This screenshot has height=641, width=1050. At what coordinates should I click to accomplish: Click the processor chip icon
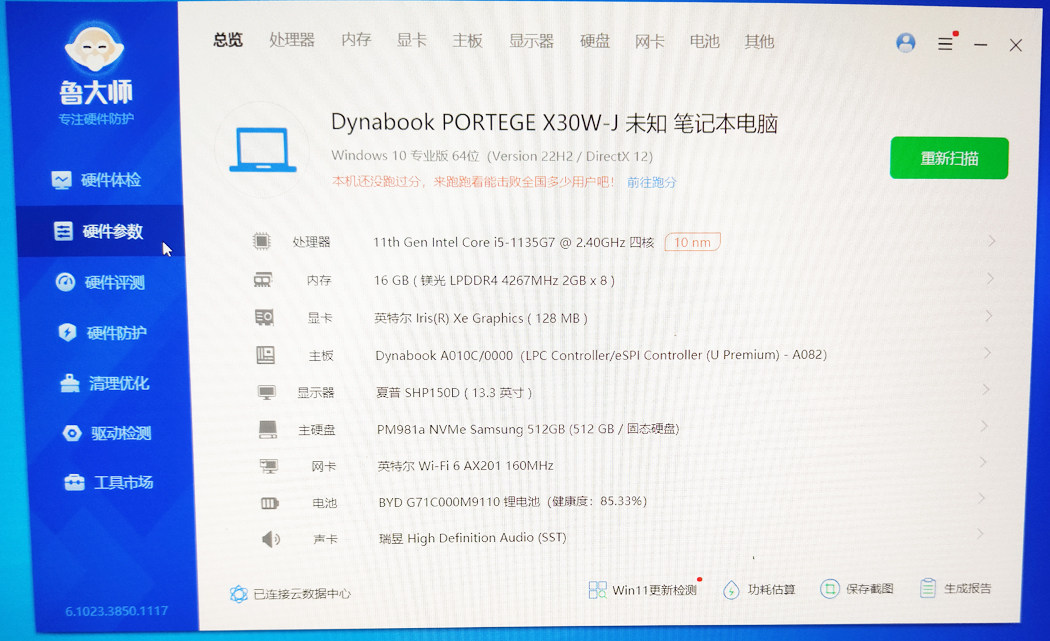point(262,241)
